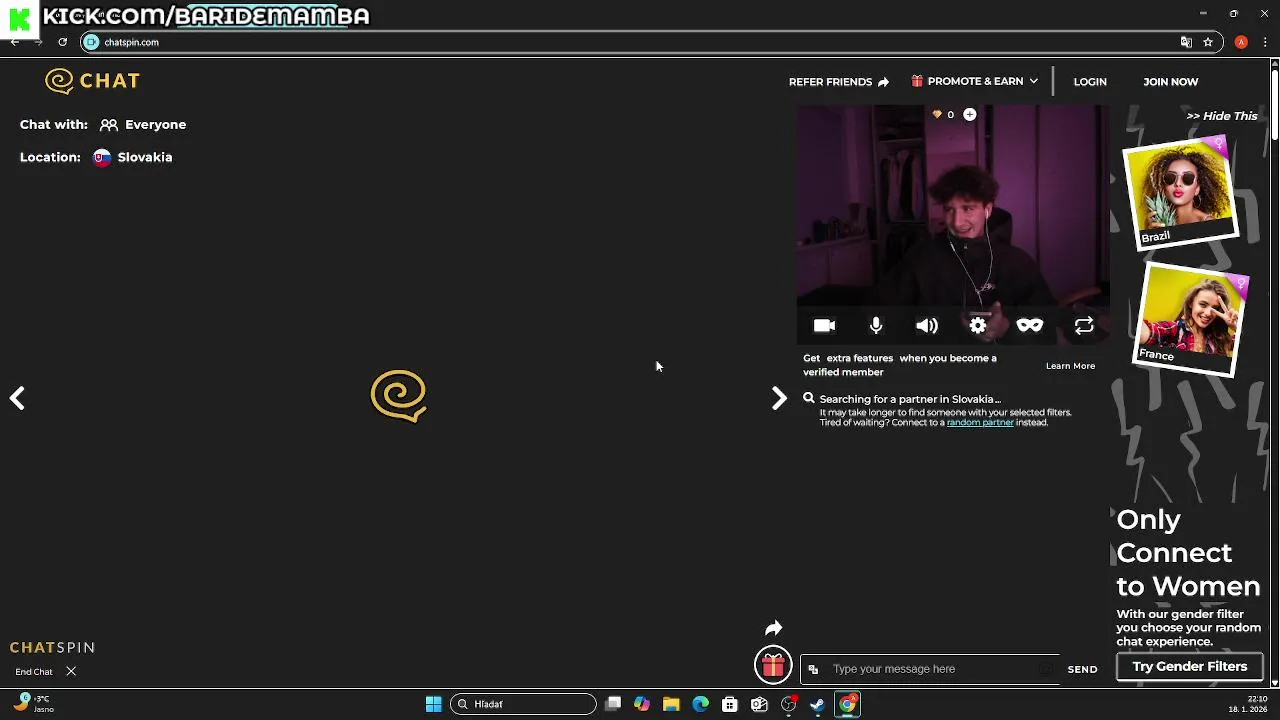Go to next chat partner arrow
This screenshot has height=720, width=1280.
779,398
